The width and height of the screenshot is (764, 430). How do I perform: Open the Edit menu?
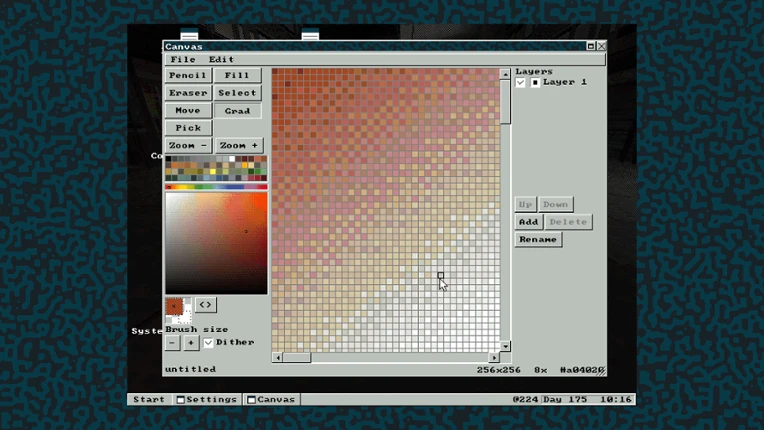(x=221, y=59)
